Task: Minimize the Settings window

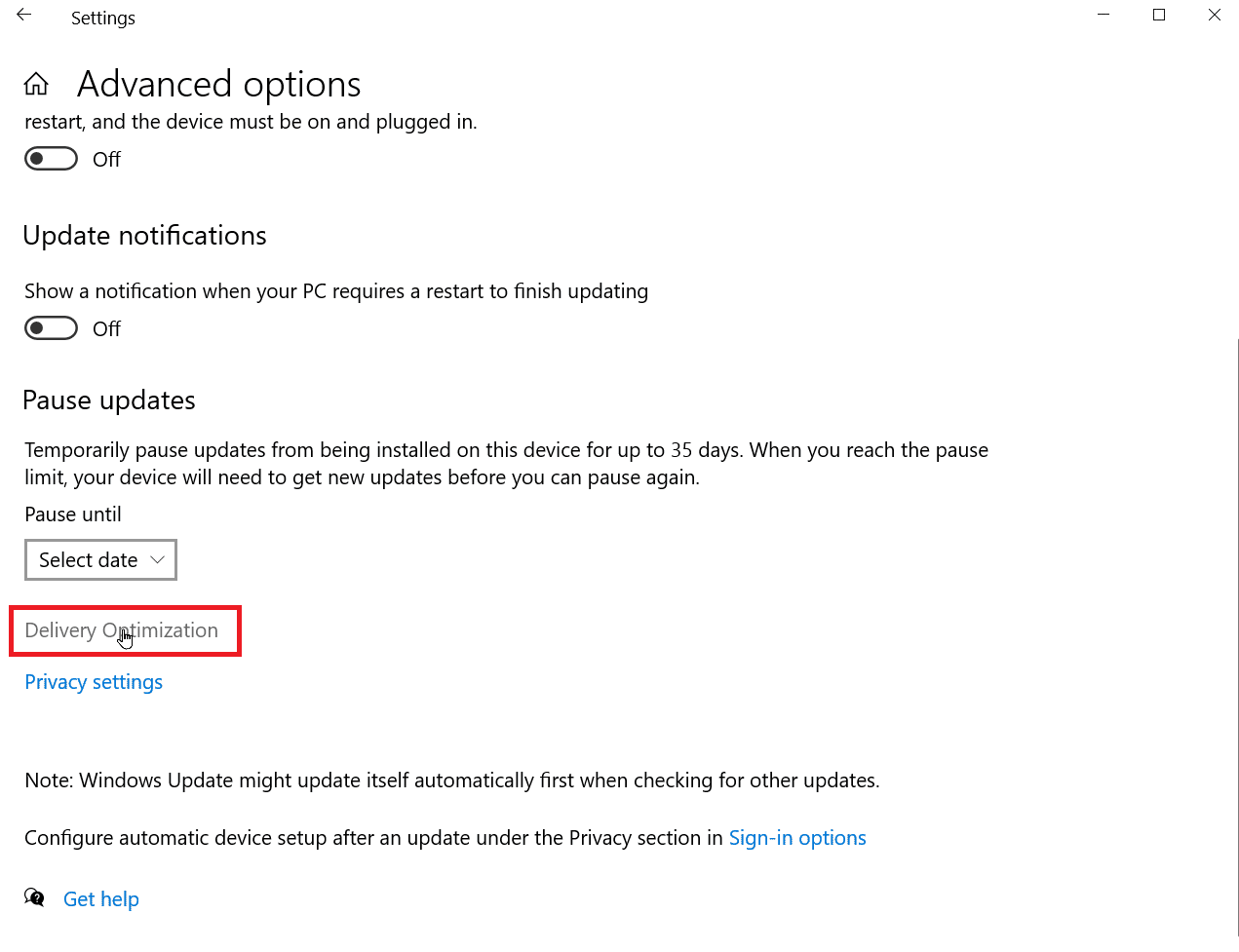Action: pos(1103,16)
